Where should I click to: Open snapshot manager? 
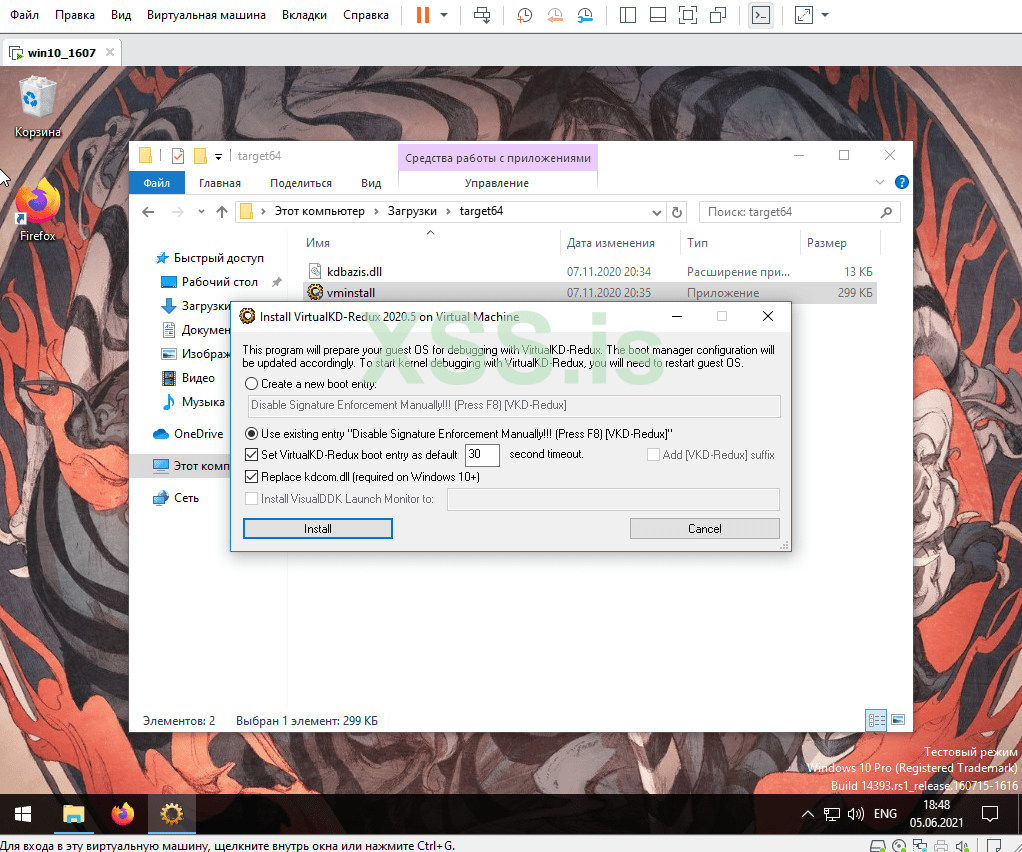(585, 15)
